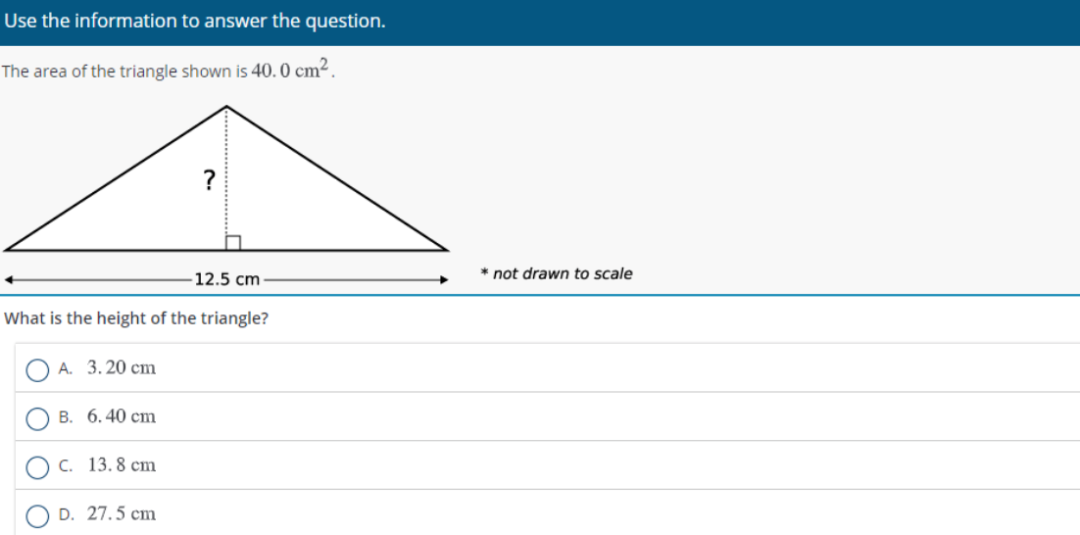Click the blue instruction header bar text
Viewport: 1080px width, 535px height.
193,21
